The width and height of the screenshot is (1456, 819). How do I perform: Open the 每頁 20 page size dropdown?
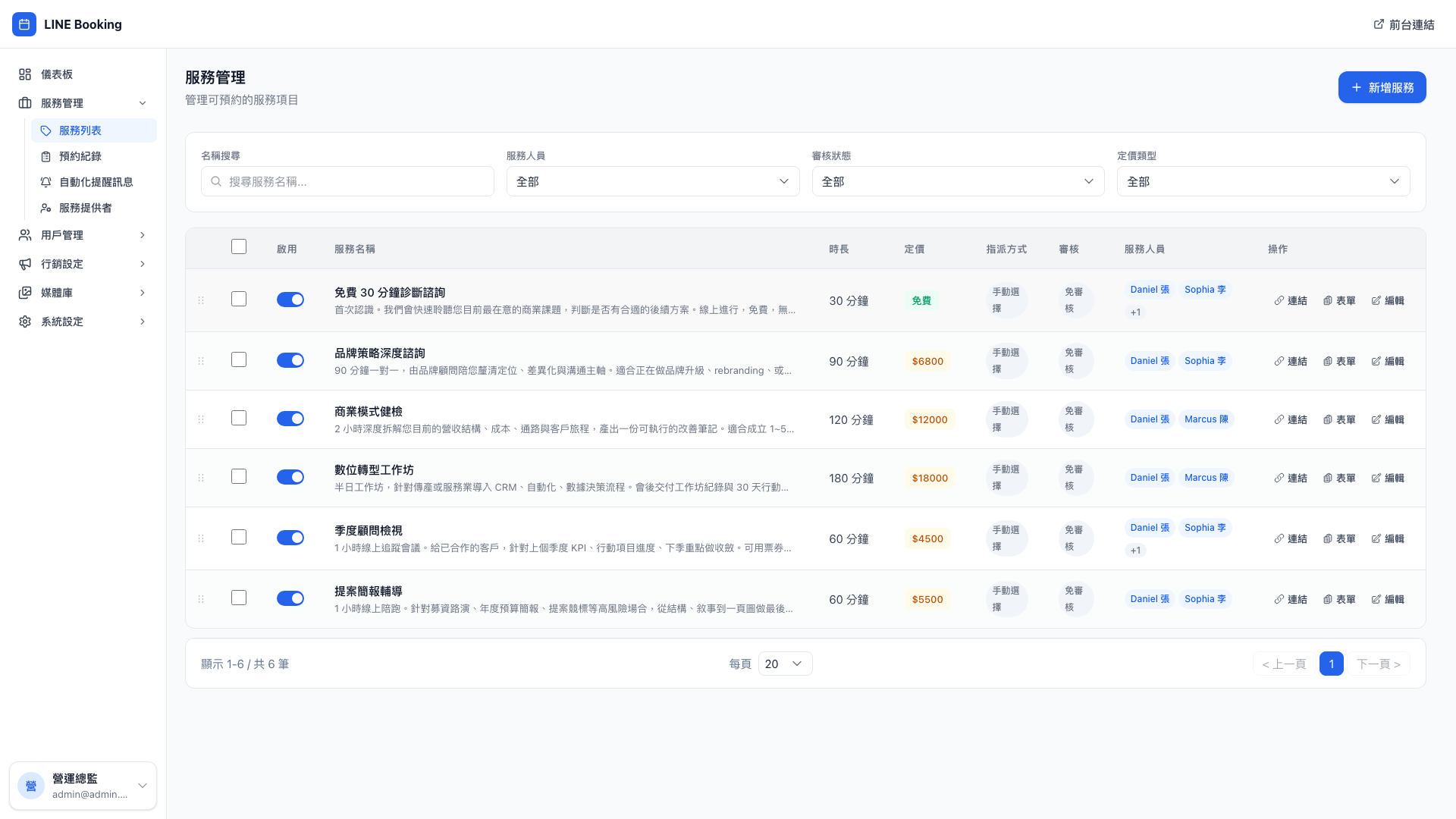pyautogui.click(x=785, y=664)
